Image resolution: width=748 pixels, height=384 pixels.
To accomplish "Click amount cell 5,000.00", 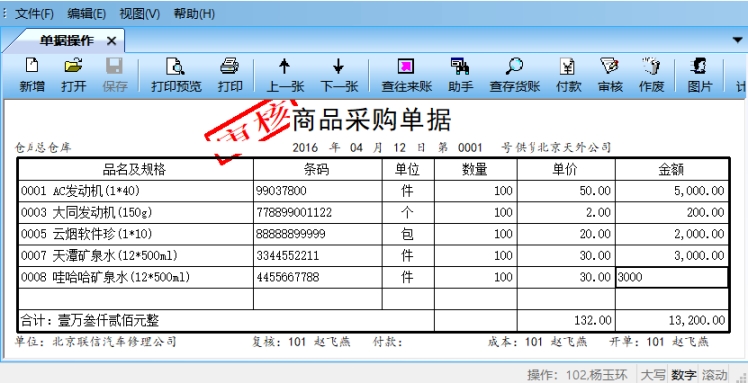I will [x=672, y=191].
